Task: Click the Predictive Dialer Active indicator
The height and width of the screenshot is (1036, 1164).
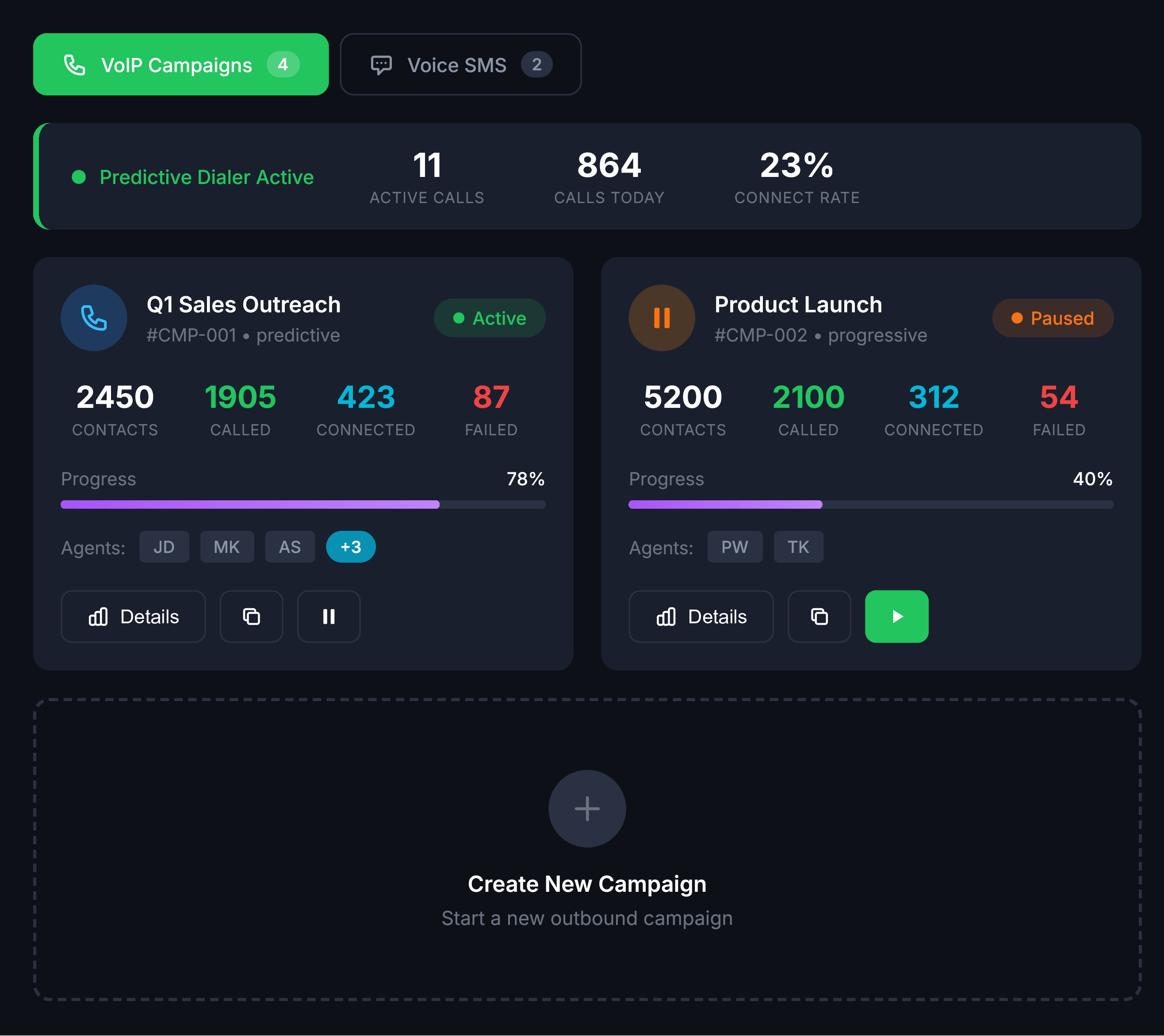Action: click(194, 177)
